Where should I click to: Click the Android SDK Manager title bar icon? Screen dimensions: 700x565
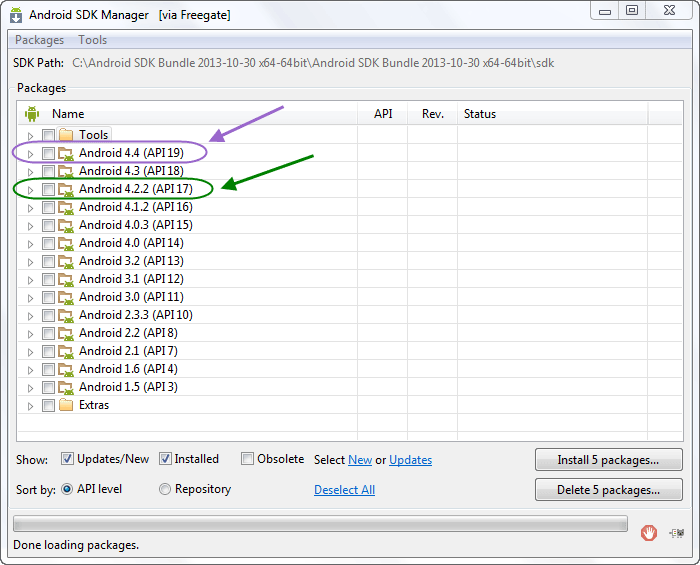click(x=16, y=15)
